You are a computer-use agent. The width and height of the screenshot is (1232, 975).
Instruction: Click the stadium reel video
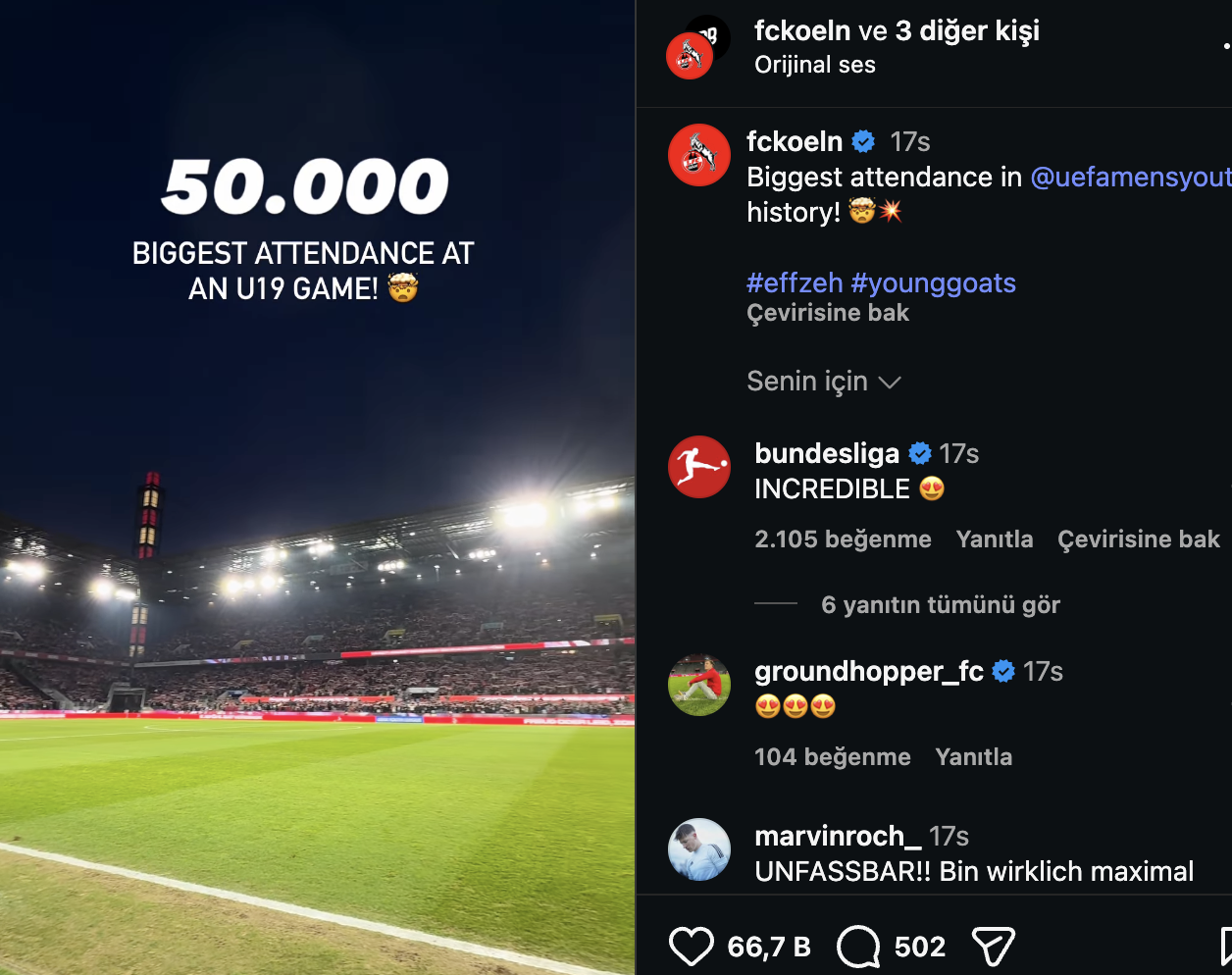click(317, 487)
